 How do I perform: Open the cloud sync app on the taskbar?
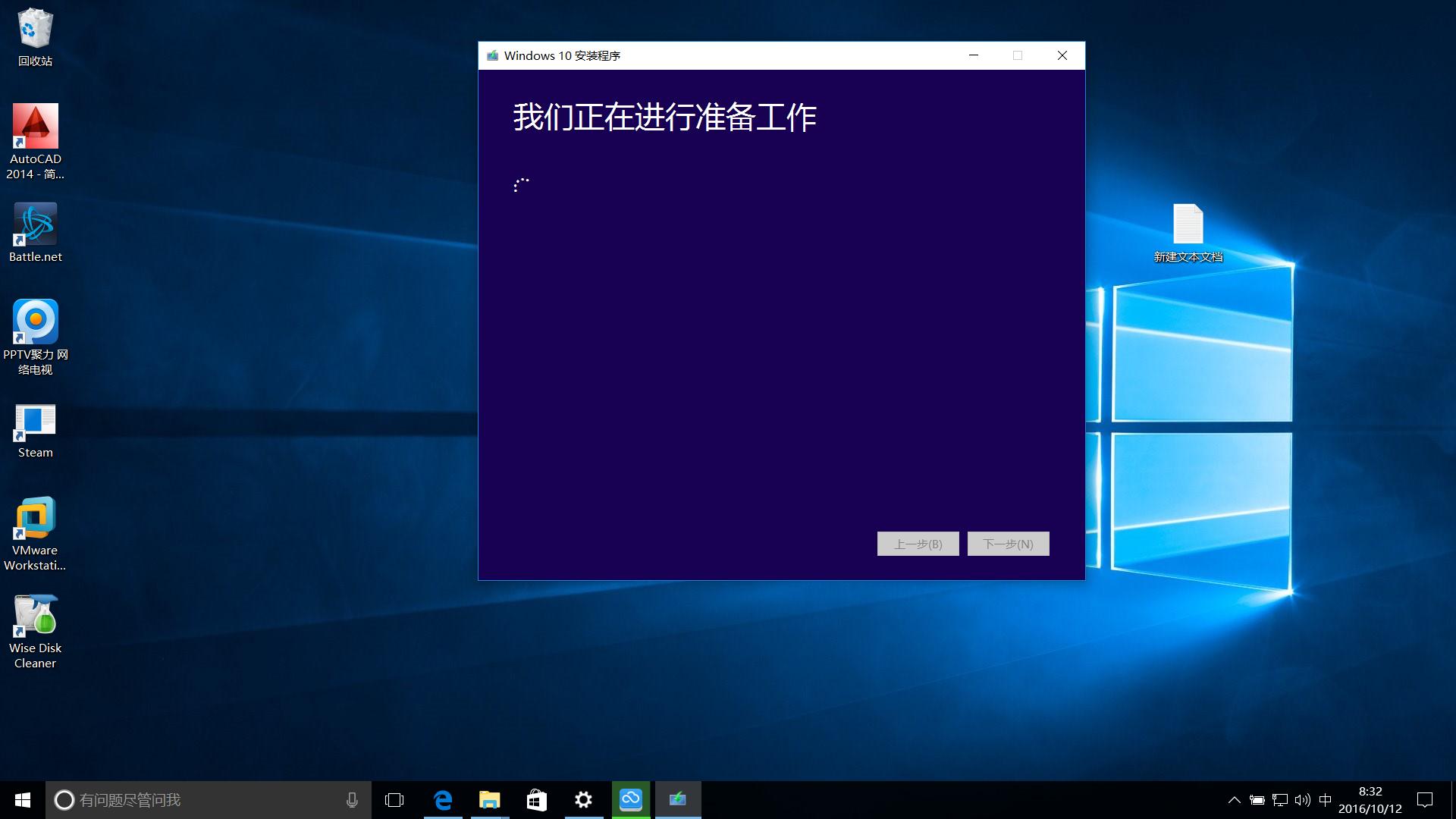[x=631, y=799]
